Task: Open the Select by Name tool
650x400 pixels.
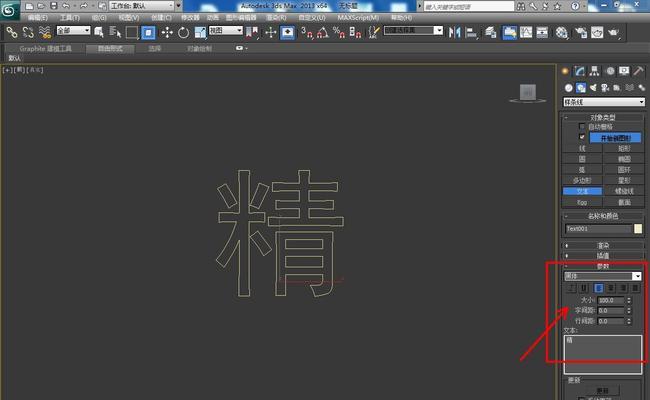Action: (115, 32)
